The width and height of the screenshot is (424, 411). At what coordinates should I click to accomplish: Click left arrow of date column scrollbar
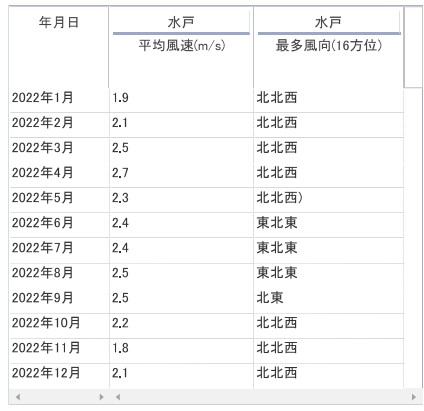pyautogui.click(x=18, y=397)
